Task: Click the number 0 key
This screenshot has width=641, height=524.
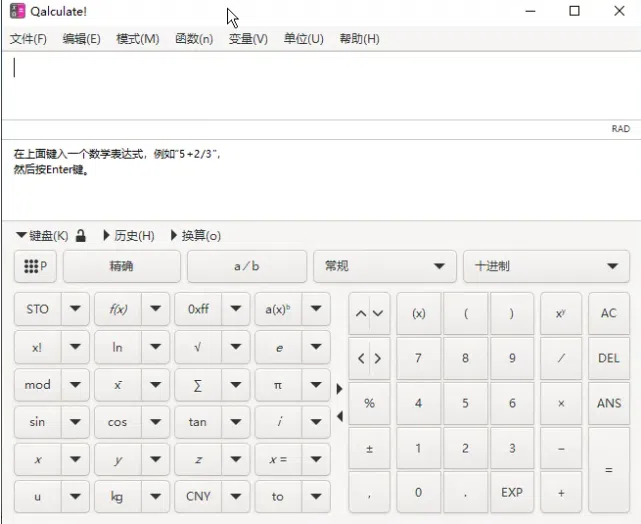Action: point(419,493)
